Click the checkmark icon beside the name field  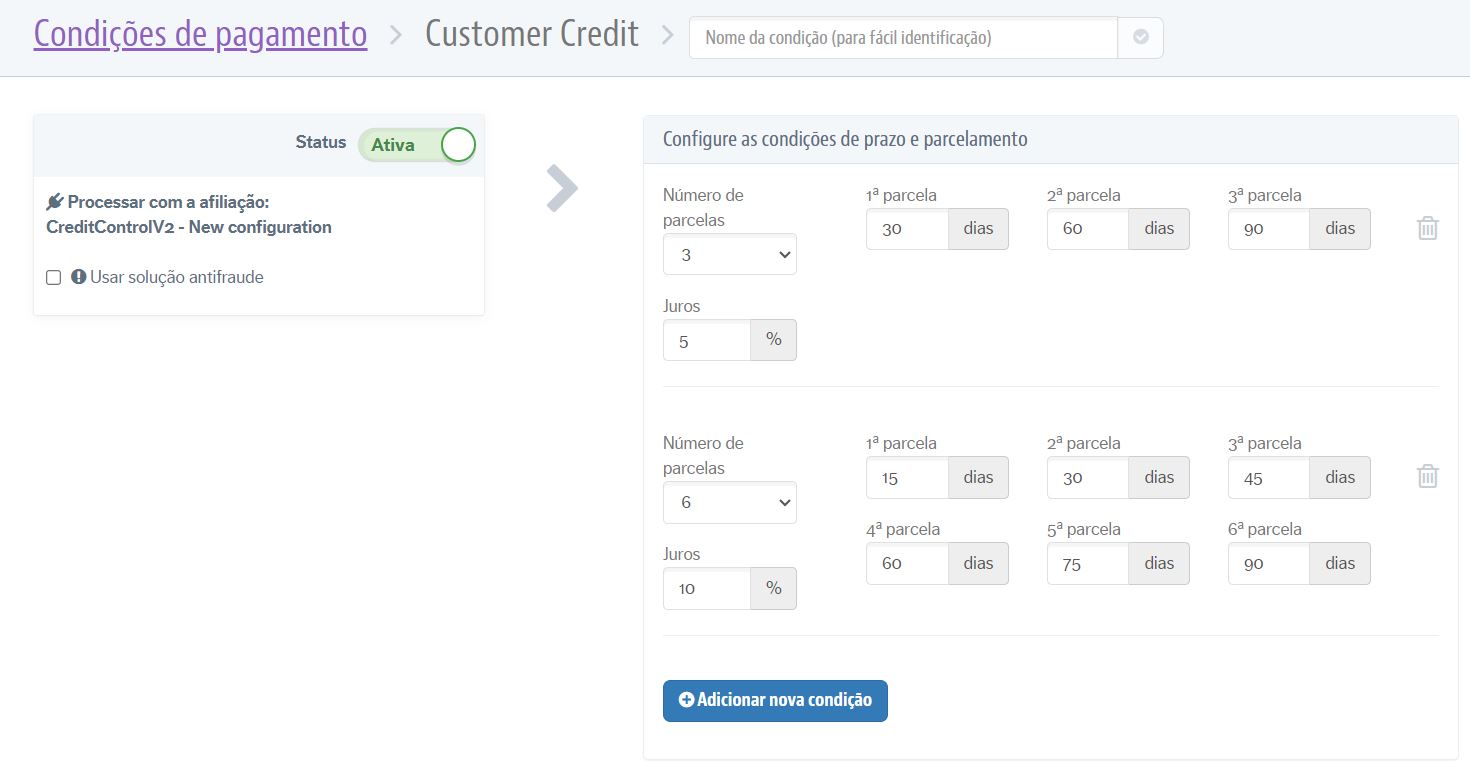pyautogui.click(x=1139, y=36)
